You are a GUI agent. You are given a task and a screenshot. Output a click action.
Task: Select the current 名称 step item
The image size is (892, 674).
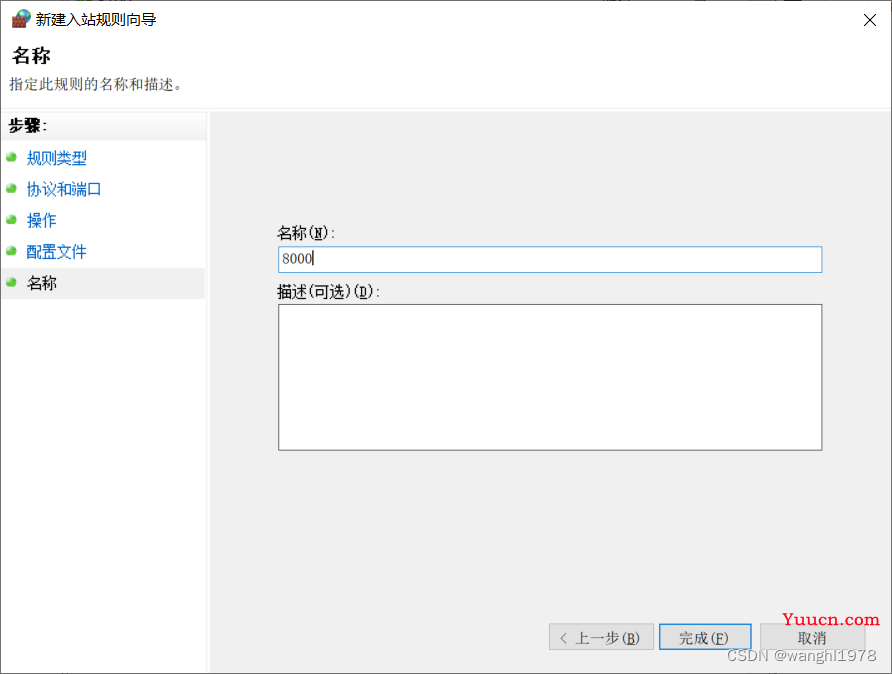coord(104,283)
